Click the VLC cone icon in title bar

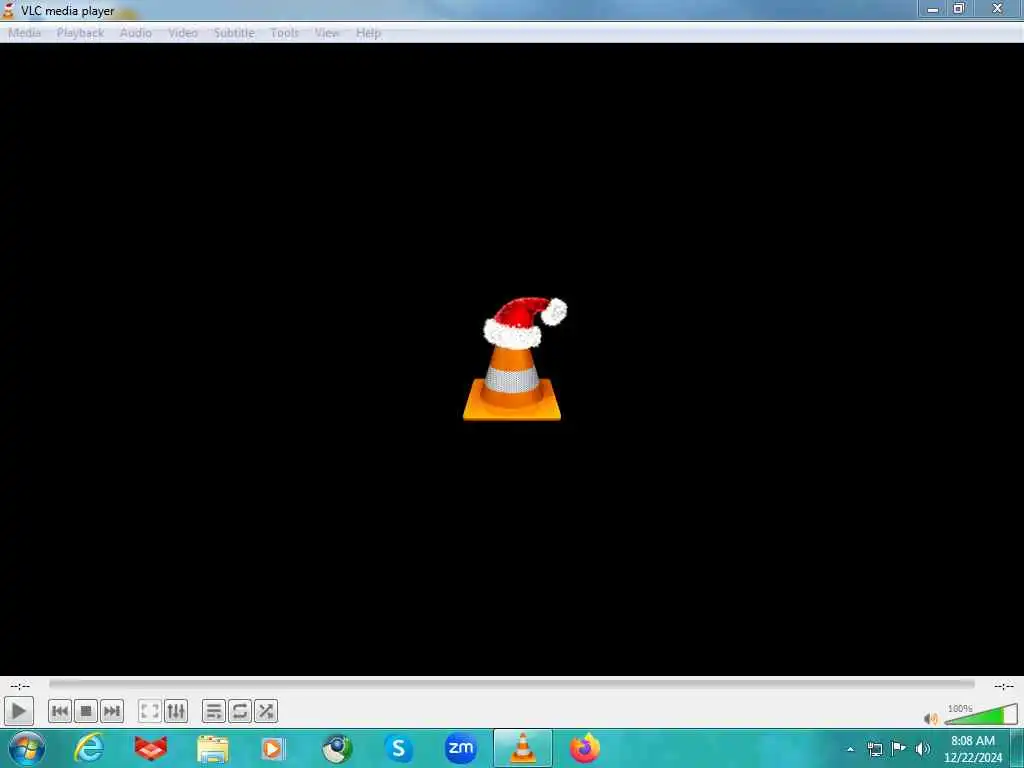8,10
